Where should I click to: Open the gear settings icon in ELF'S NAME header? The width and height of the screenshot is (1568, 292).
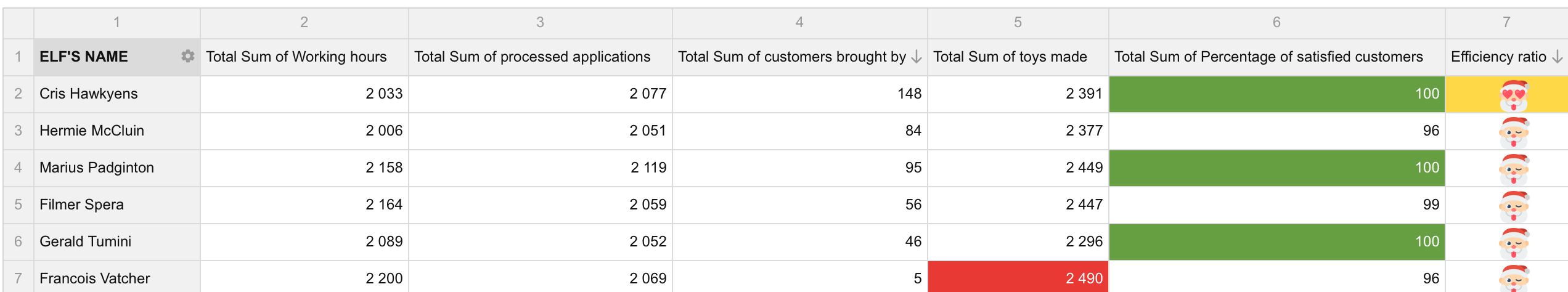(187, 57)
